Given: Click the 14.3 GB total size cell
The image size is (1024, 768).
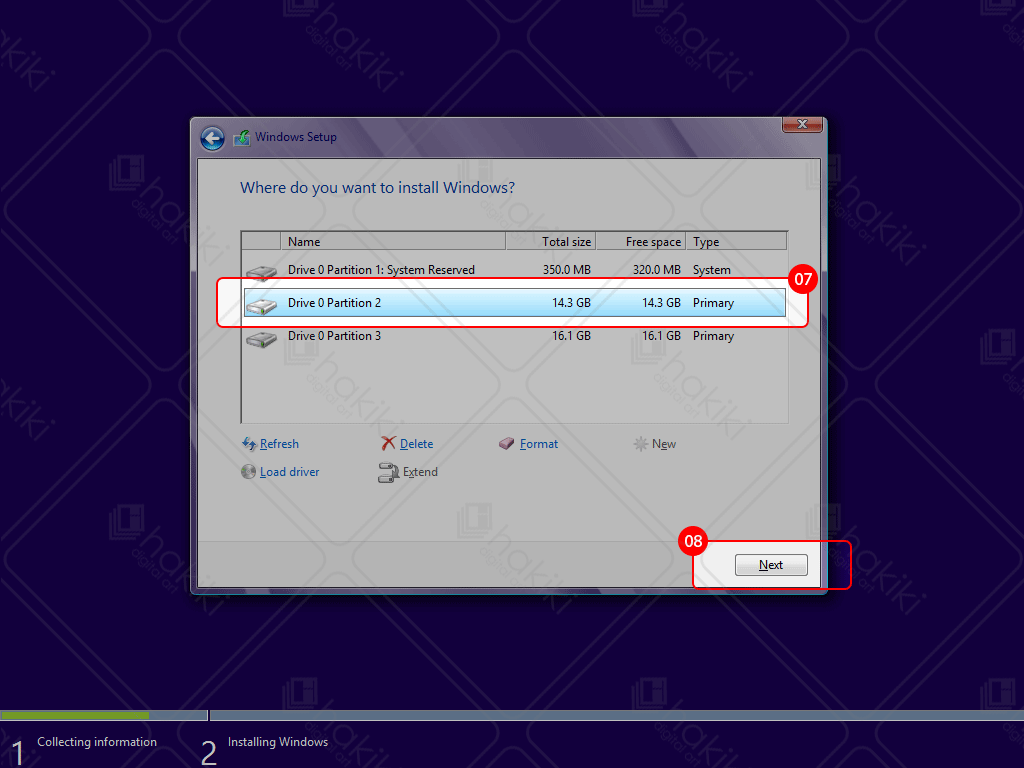Looking at the screenshot, I should pyautogui.click(x=571, y=303).
